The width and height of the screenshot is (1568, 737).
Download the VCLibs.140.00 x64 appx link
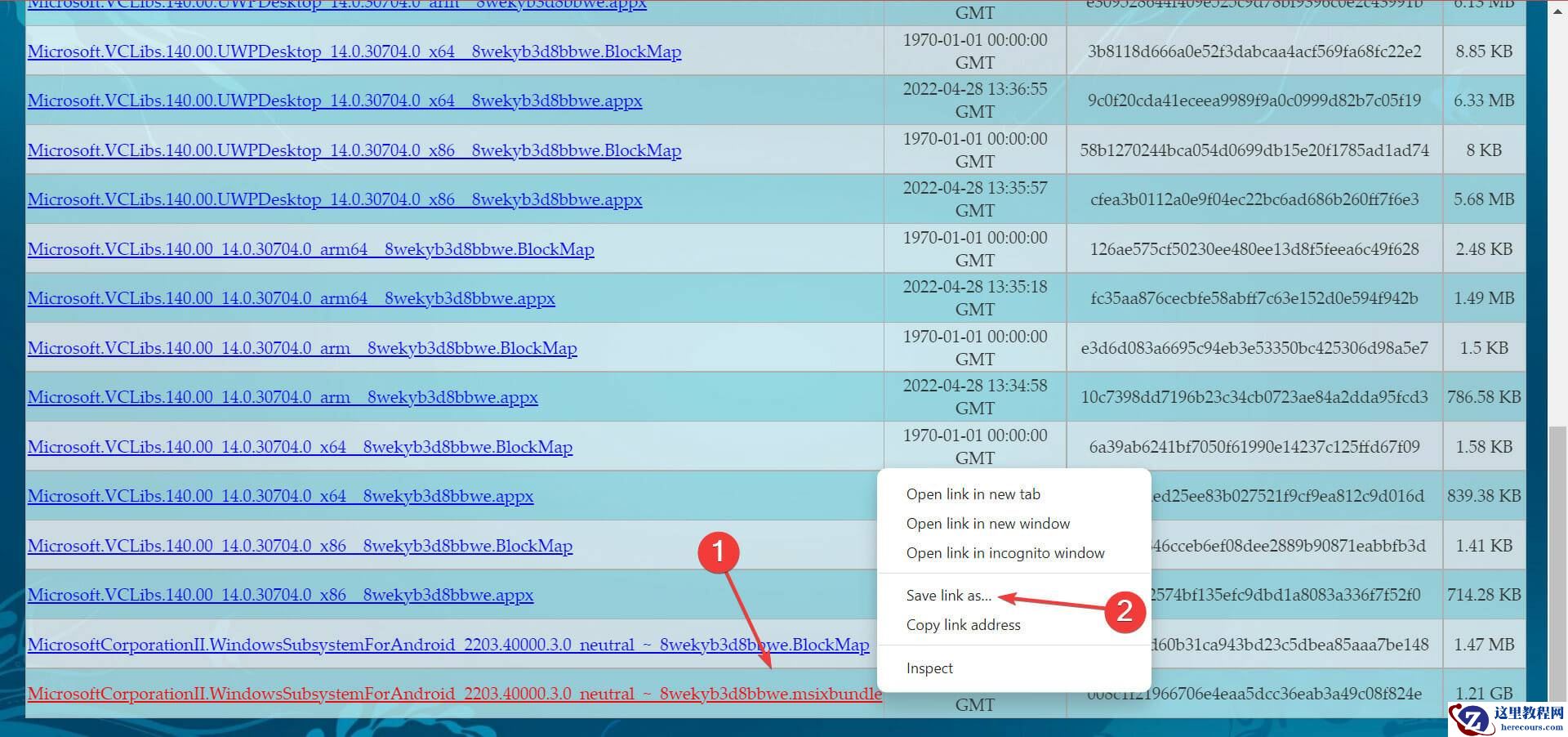click(280, 496)
